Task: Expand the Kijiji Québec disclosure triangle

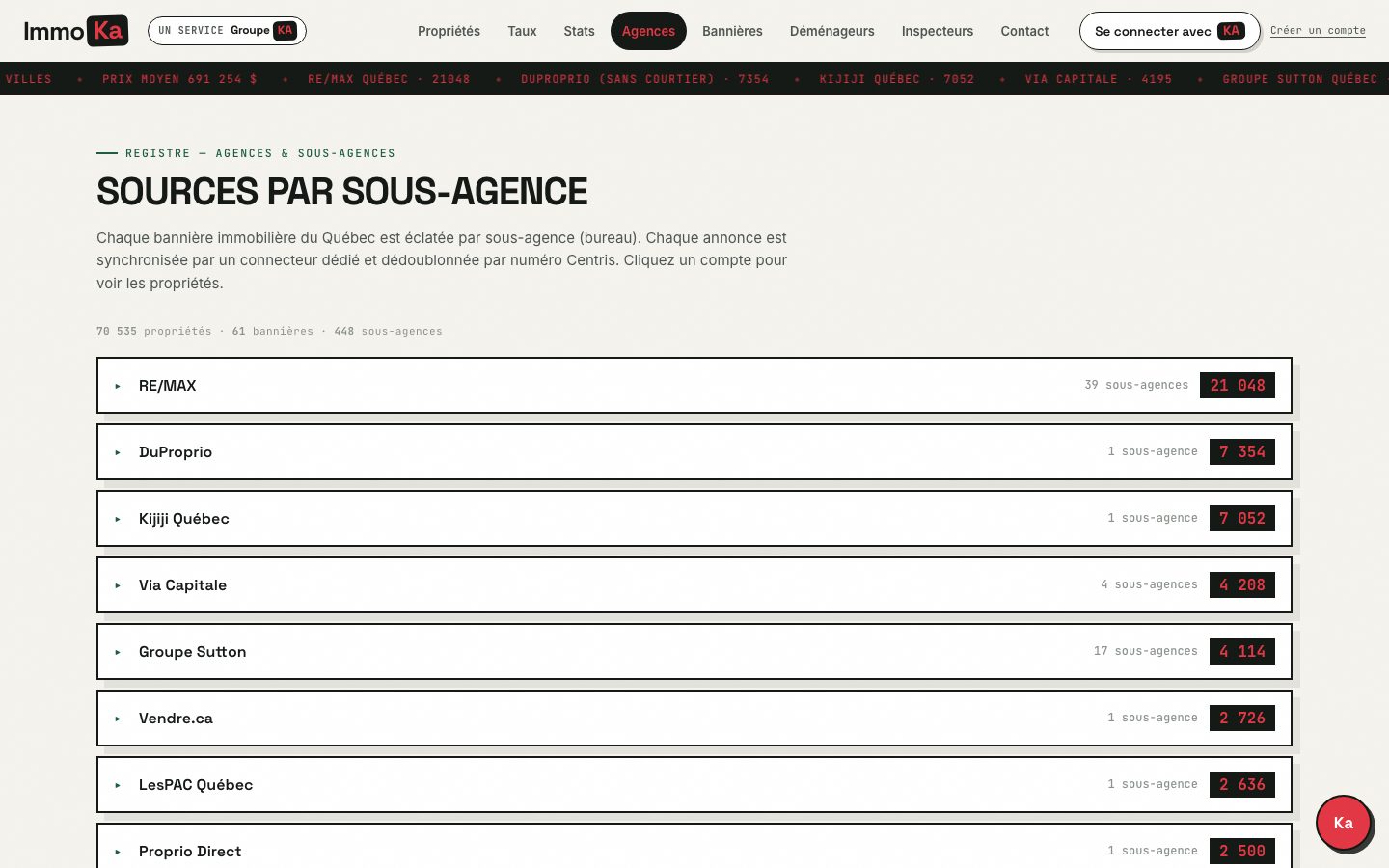Action: click(118, 519)
